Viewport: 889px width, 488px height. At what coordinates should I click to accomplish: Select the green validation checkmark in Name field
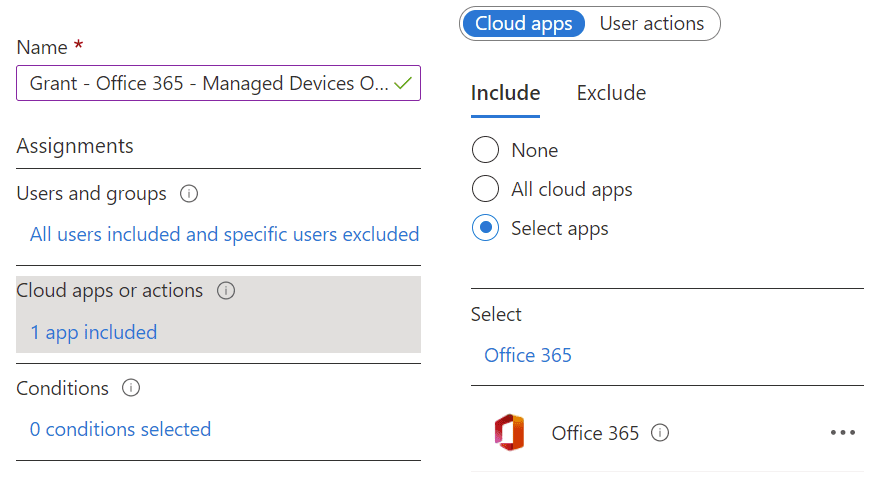coord(403,83)
